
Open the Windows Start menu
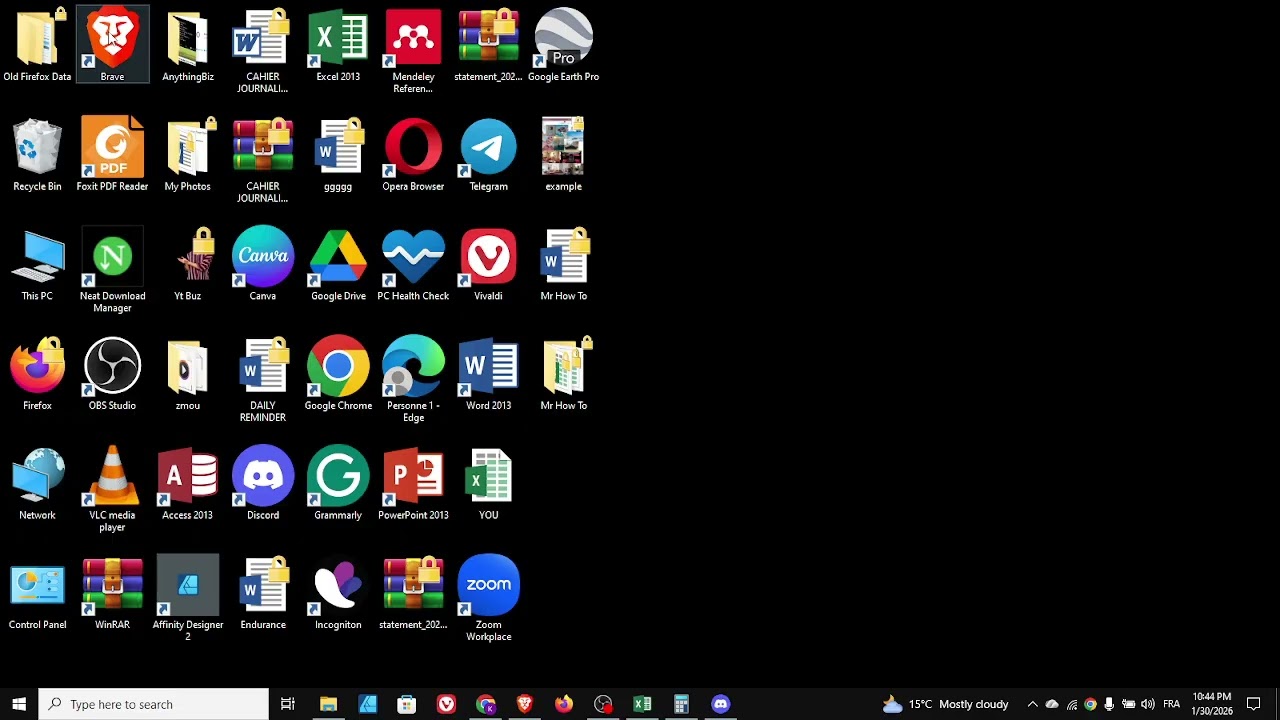click(19, 704)
